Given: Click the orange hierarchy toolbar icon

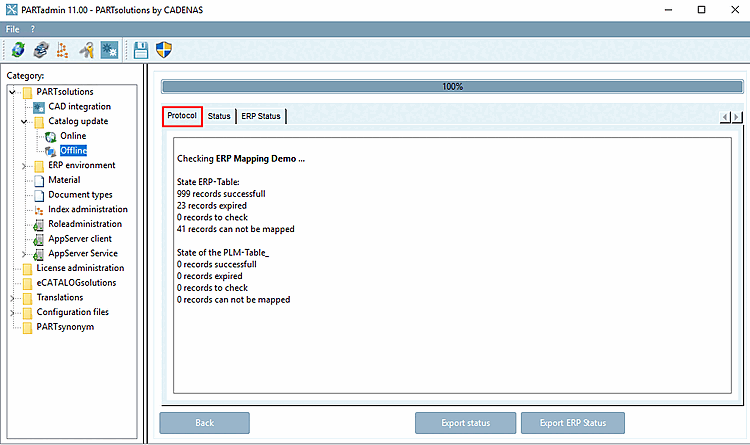Looking at the screenshot, I should tap(63, 50).
